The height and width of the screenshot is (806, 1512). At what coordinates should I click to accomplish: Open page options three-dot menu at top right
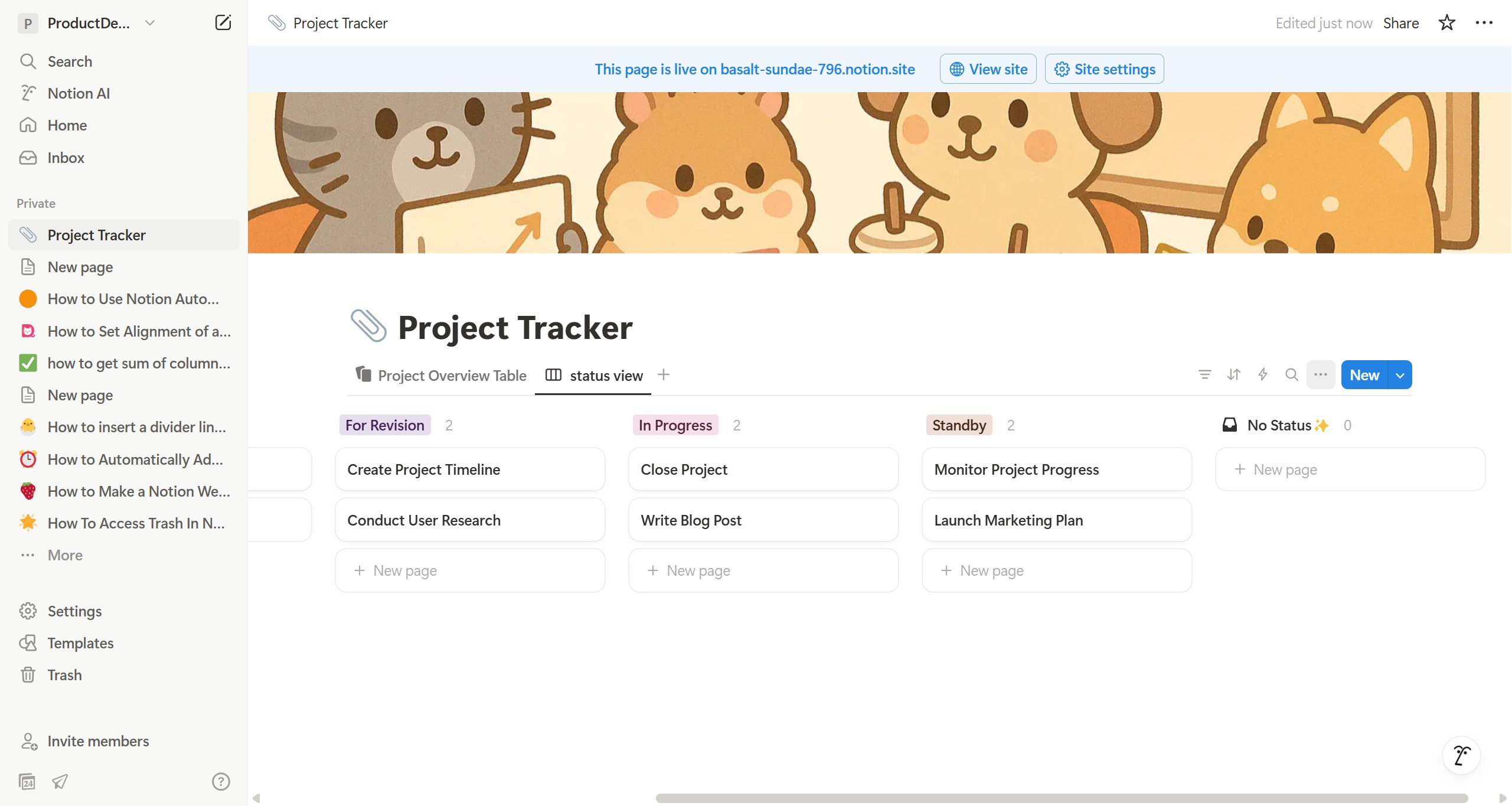1484,23
